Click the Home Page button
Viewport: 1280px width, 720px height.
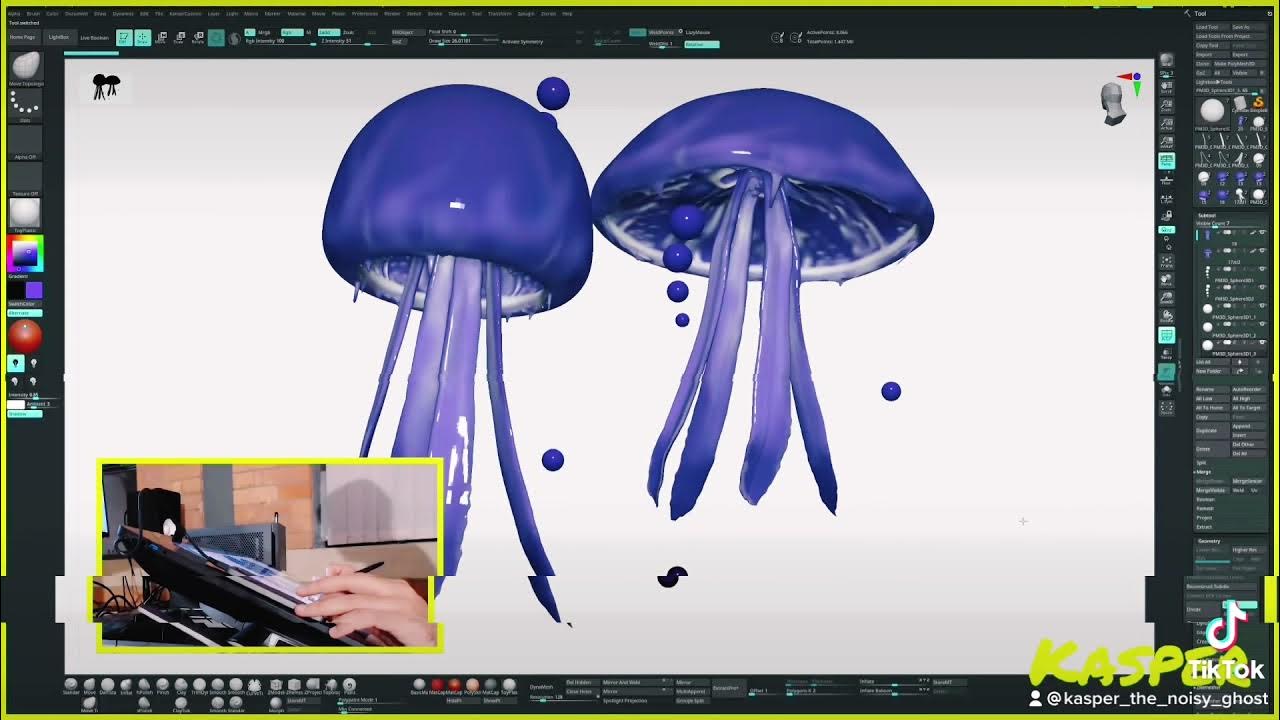click(22, 37)
